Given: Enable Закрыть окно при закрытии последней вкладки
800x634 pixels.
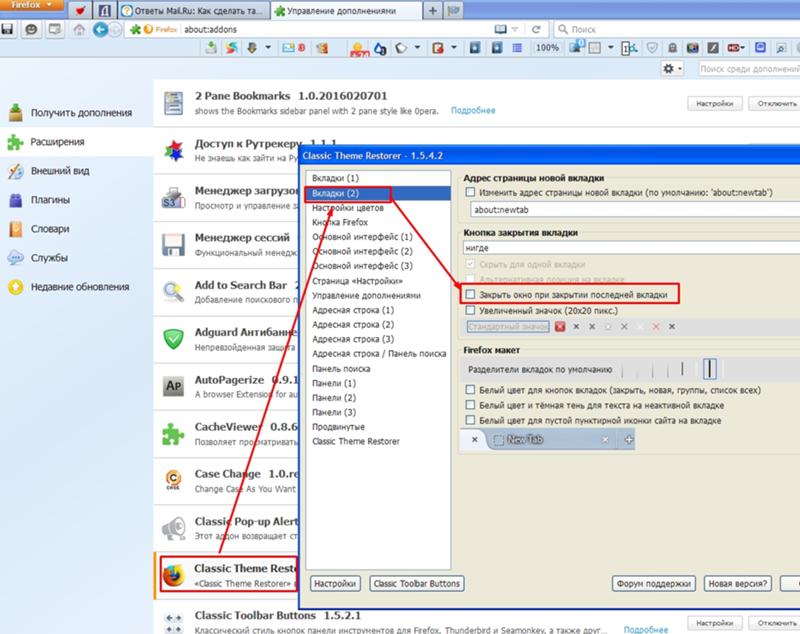Looking at the screenshot, I should [x=470, y=294].
